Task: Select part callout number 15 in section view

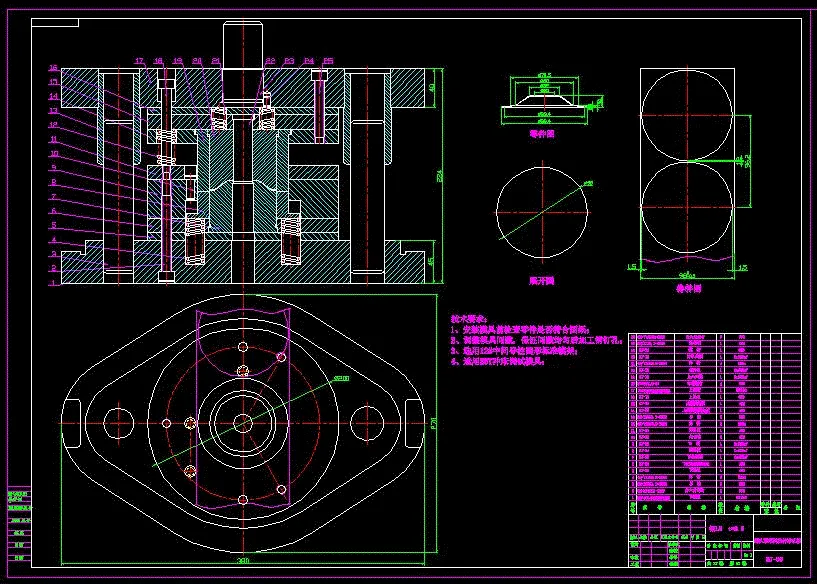Action: coord(53,82)
